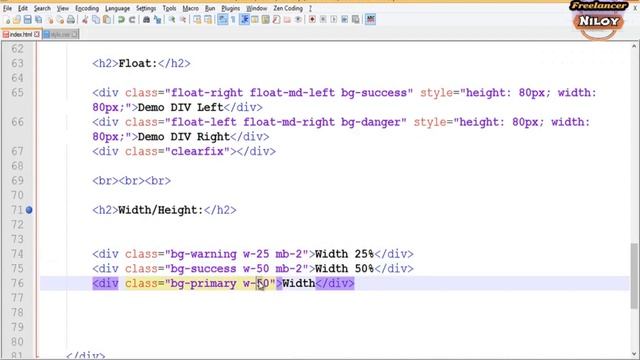Screen dimensions: 640x360
Task: Open the Edit menu
Action: [x=23, y=8]
